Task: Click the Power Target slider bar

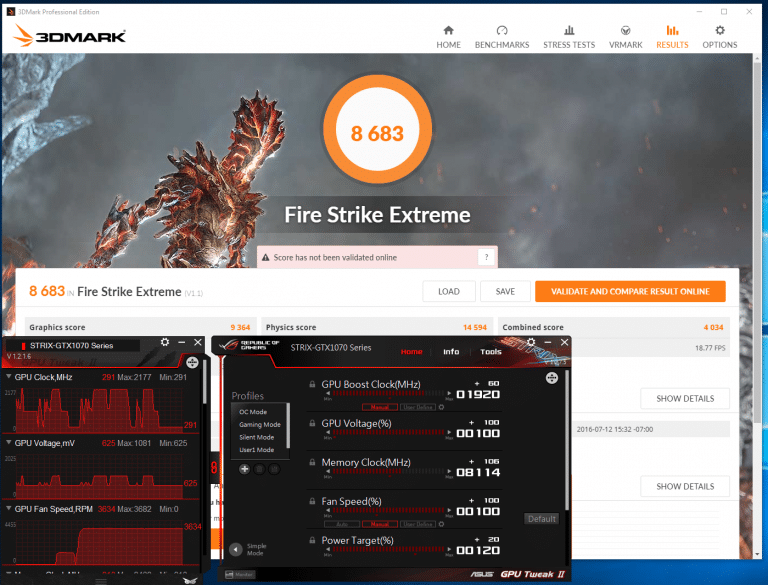Action: pos(388,549)
